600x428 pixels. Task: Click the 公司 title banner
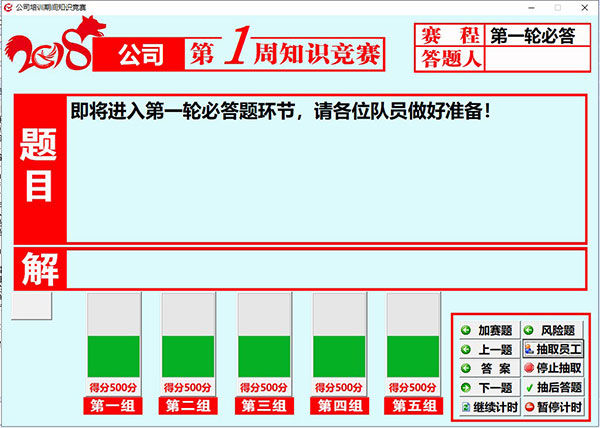(139, 55)
